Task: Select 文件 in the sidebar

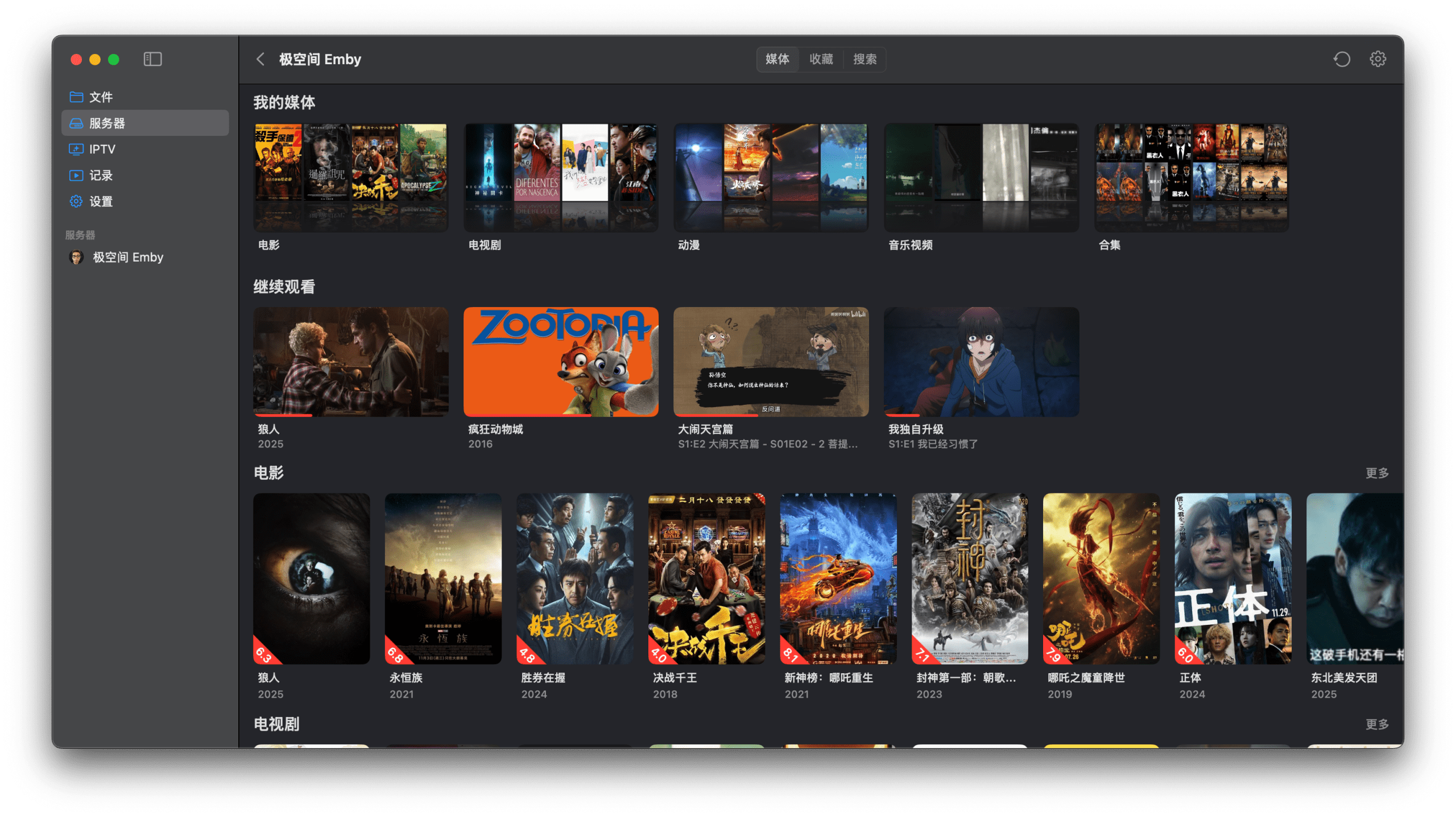Action: coord(145,97)
